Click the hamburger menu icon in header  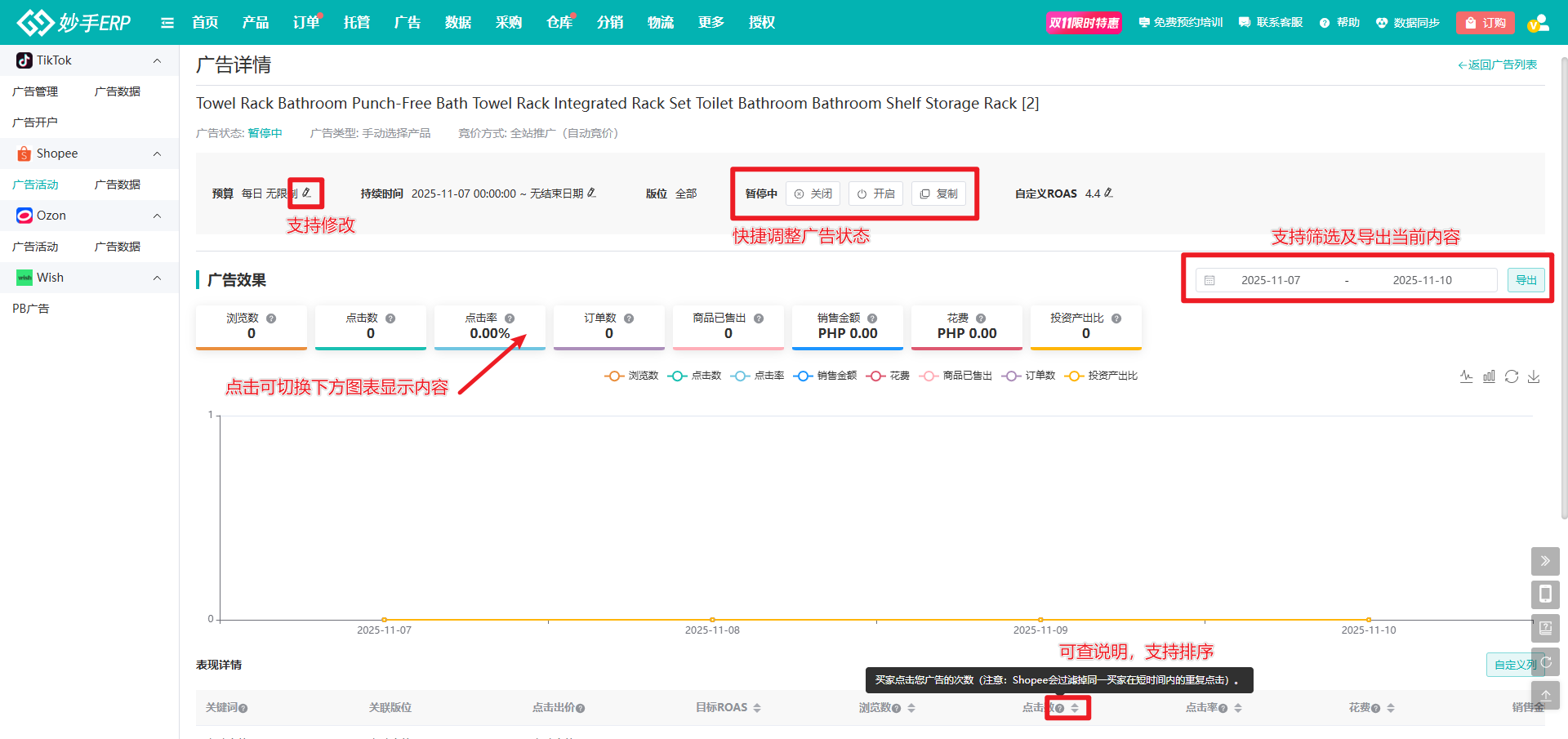click(x=167, y=23)
